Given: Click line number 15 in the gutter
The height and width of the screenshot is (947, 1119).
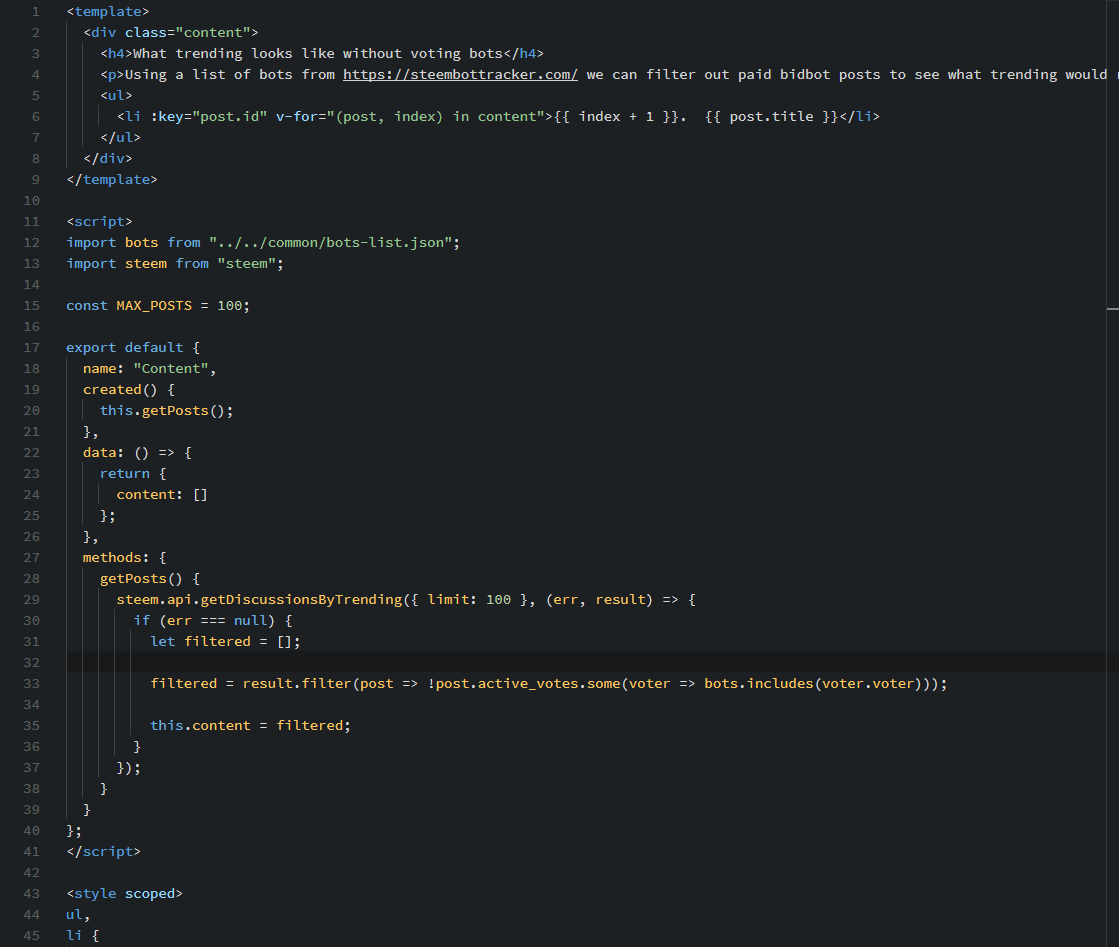Looking at the screenshot, I should click(31, 305).
